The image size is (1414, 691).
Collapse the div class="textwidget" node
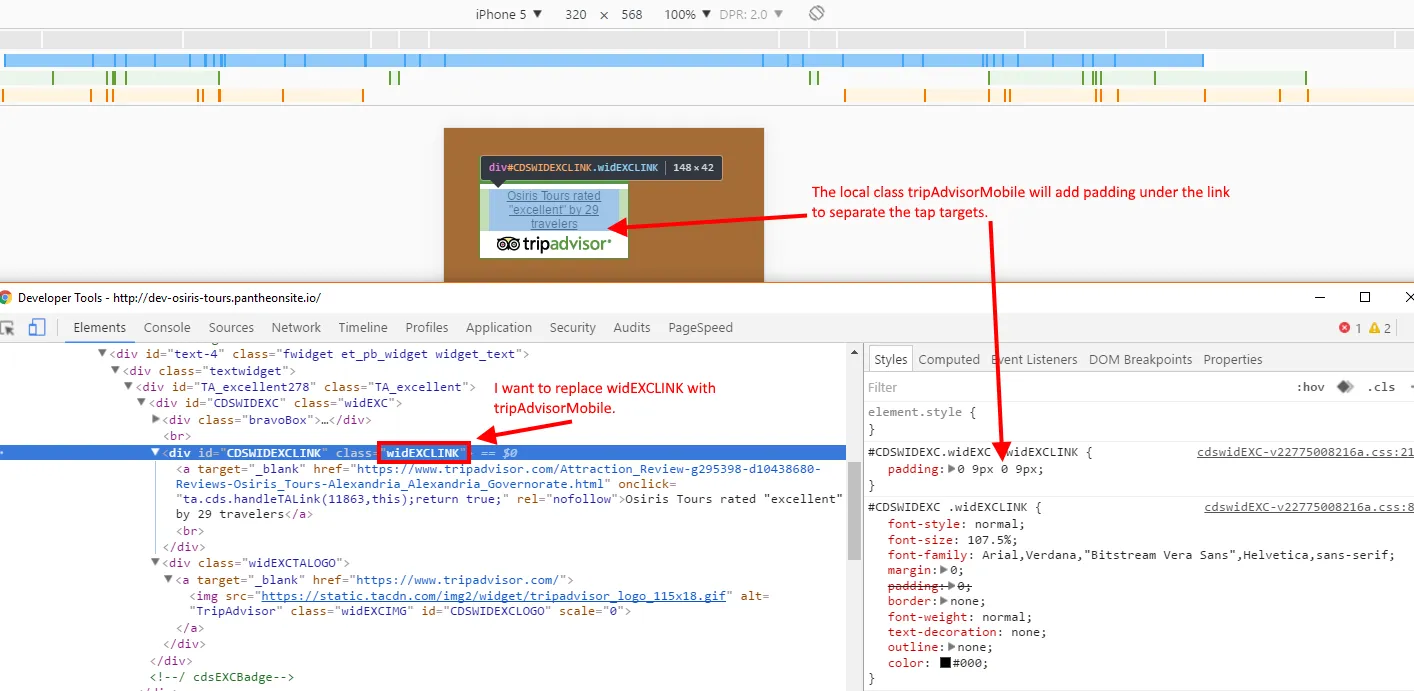[x=116, y=370]
